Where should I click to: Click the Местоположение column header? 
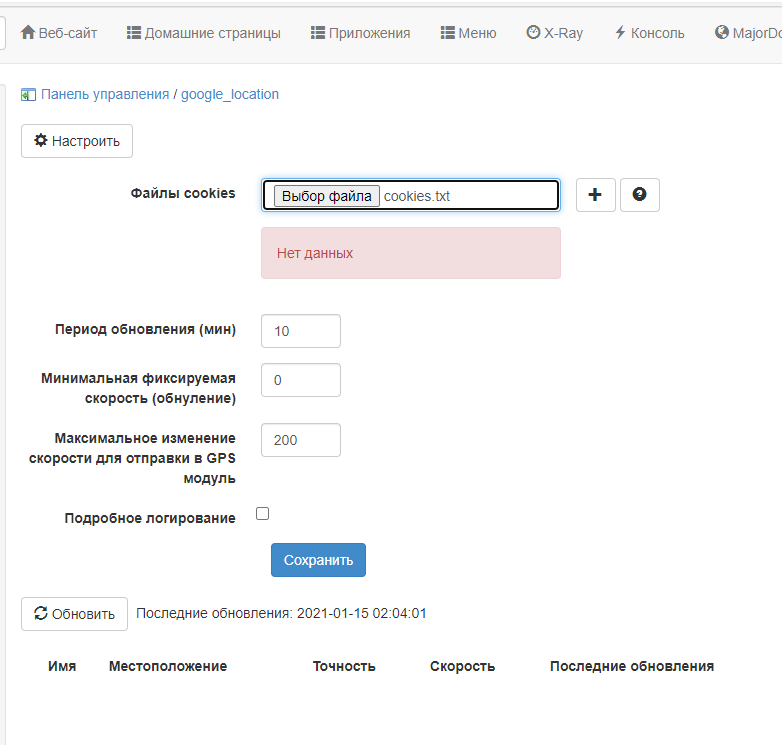point(168,666)
